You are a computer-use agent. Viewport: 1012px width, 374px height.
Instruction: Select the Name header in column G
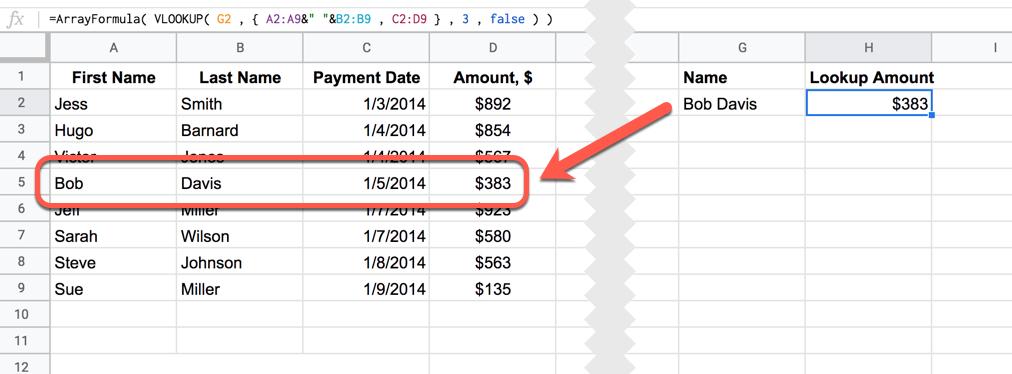pyautogui.click(x=742, y=77)
